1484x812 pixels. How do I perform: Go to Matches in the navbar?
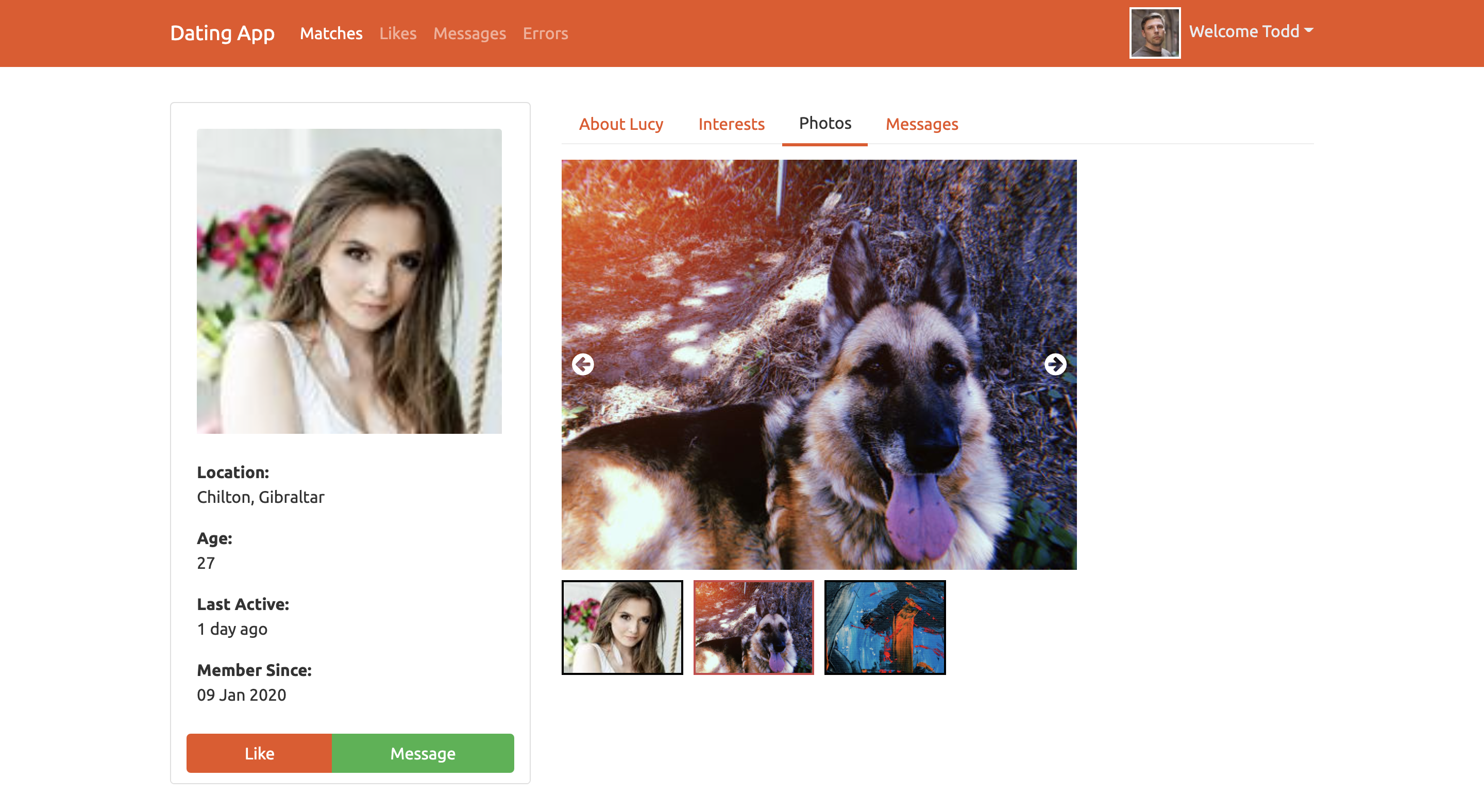pyautogui.click(x=331, y=33)
